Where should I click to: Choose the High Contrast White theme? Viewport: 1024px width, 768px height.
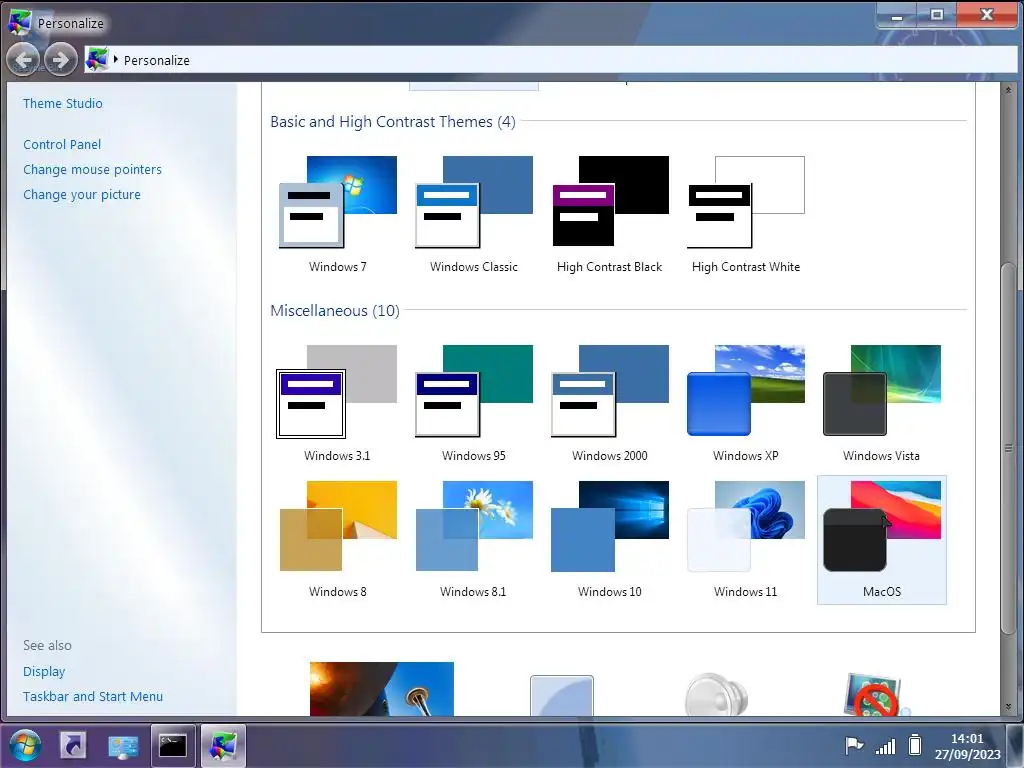tap(746, 214)
